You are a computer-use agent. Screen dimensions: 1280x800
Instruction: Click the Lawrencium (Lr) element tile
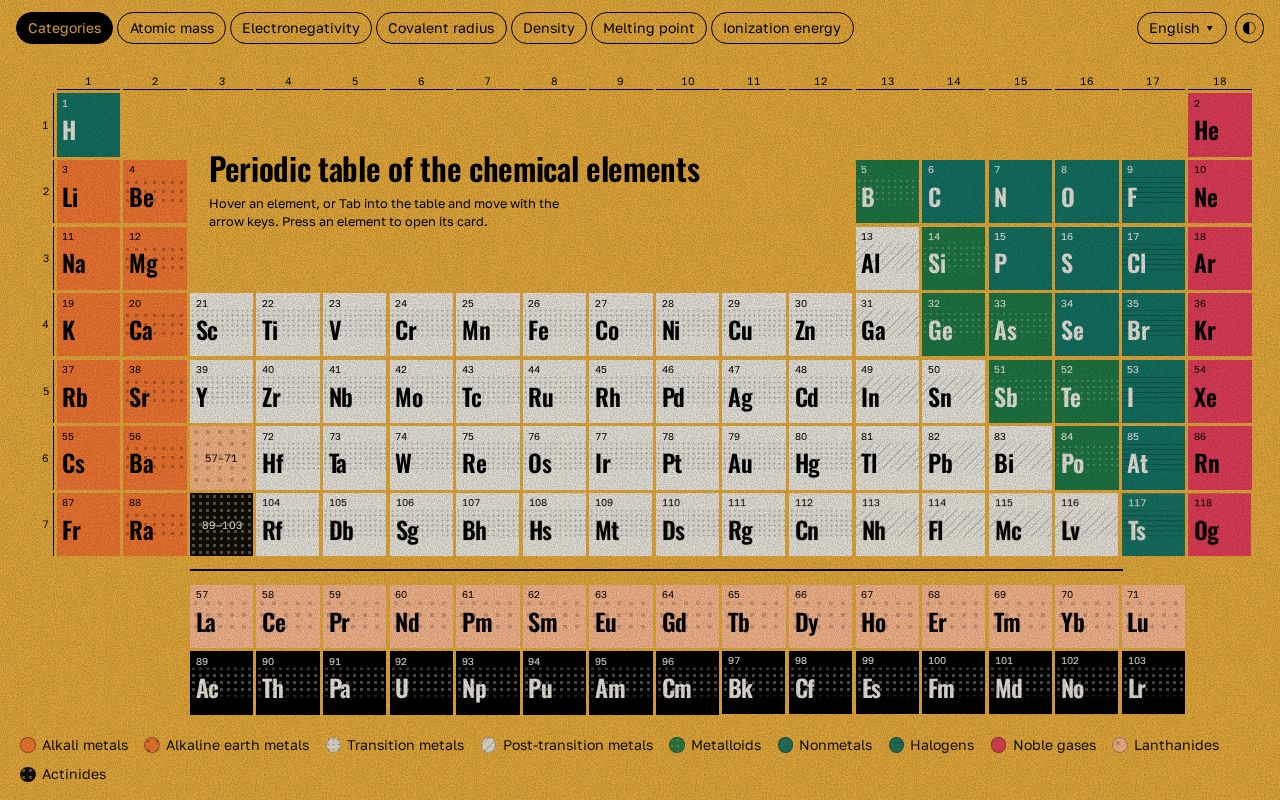coord(1153,683)
